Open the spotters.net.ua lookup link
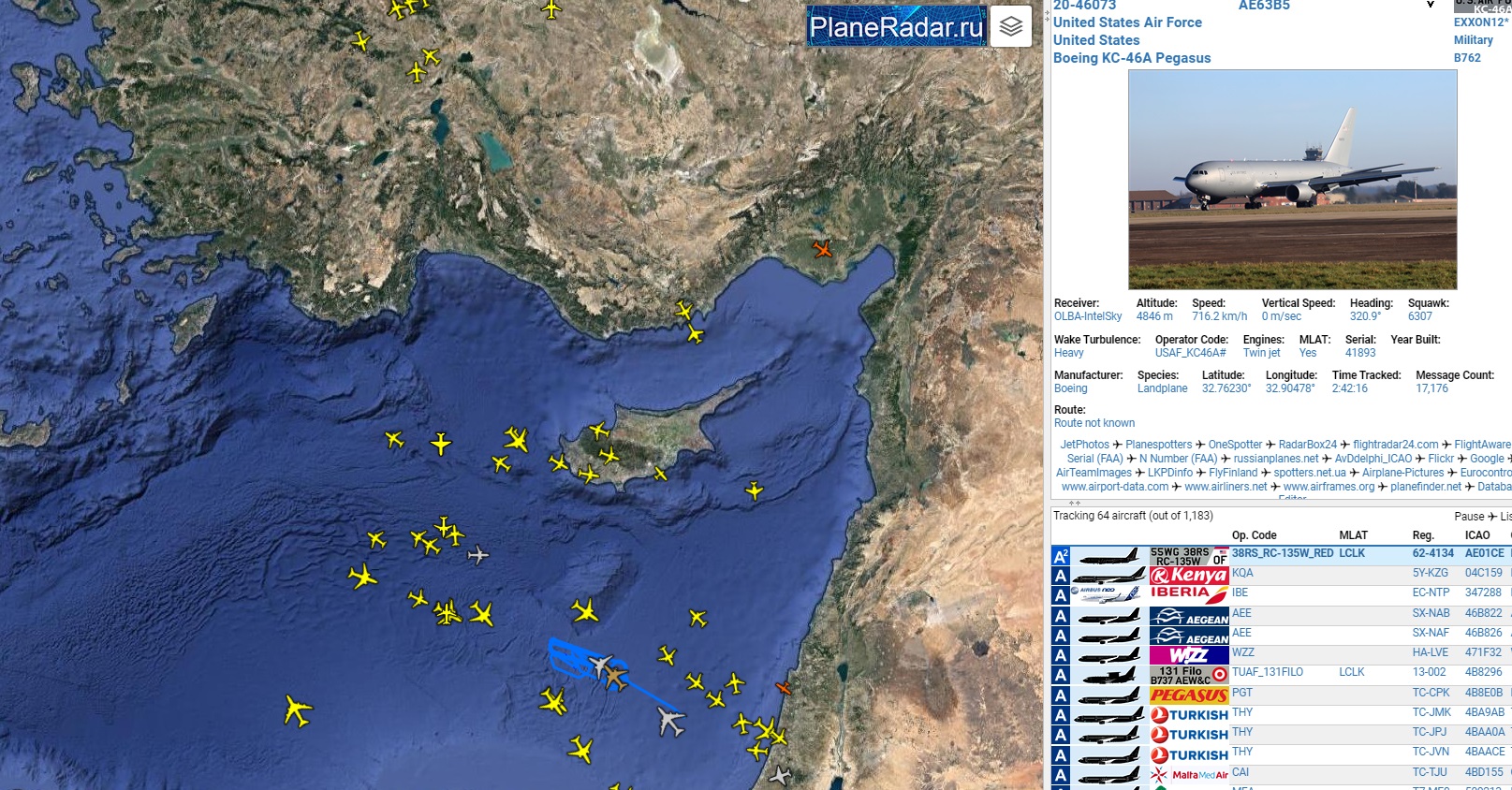This screenshot has width=1512, height=790. pos(1309,473)
